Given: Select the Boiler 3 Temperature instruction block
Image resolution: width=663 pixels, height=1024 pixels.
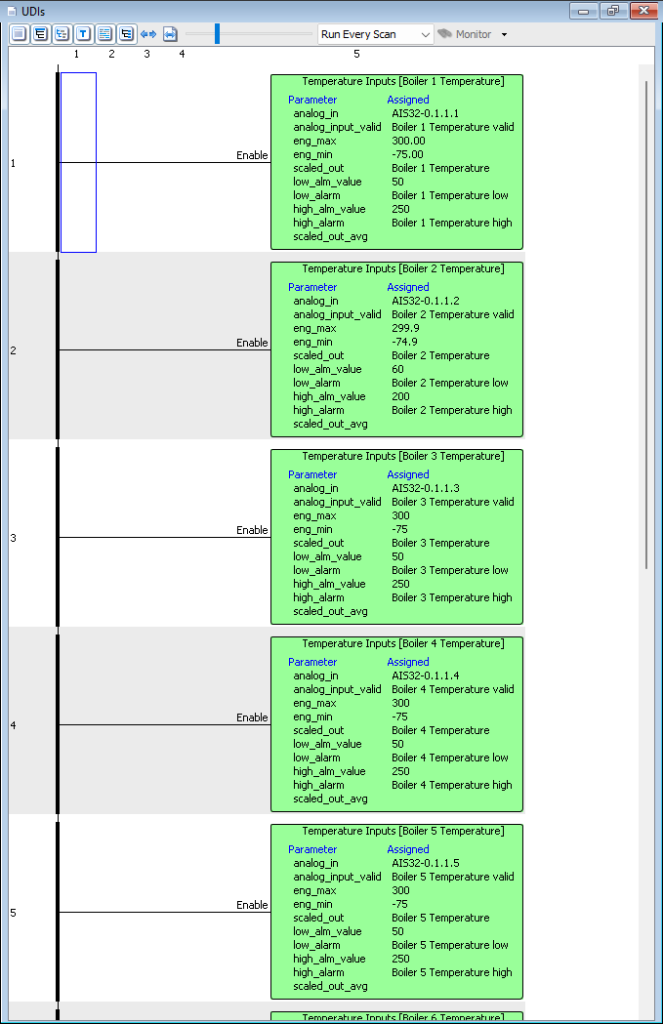Looking at the screenshot, I should (397, 536).
